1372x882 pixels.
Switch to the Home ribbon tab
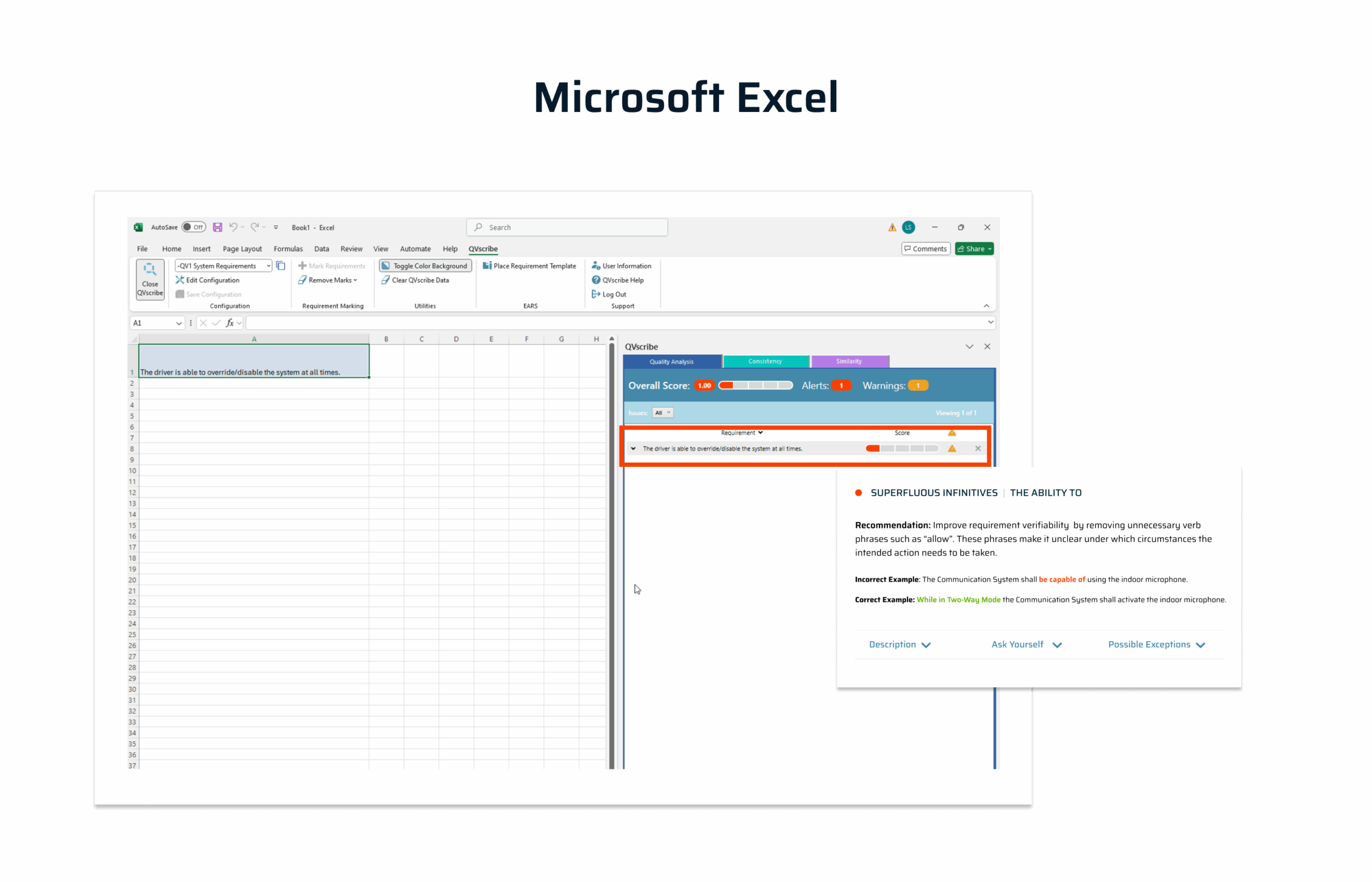(171, 249)
